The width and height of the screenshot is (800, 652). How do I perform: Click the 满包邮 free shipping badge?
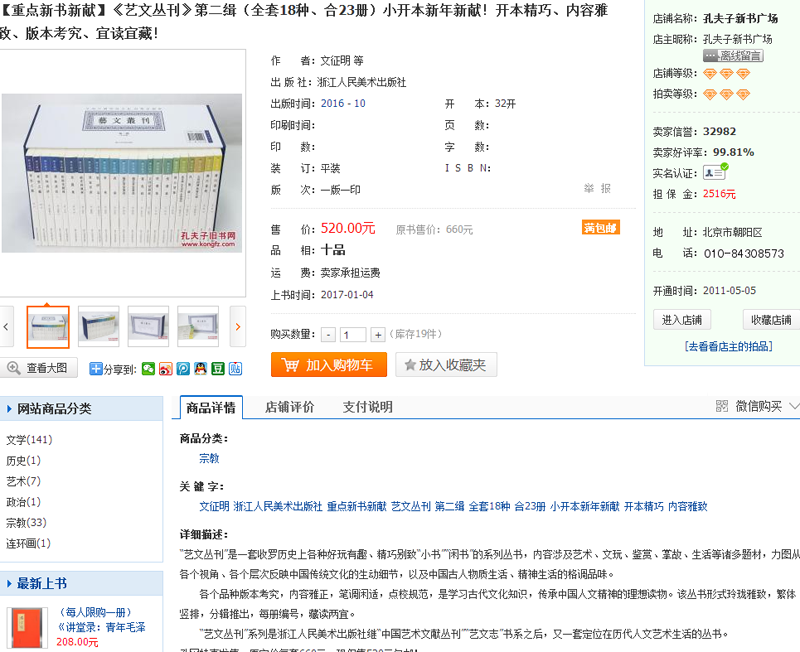point(601,228)
